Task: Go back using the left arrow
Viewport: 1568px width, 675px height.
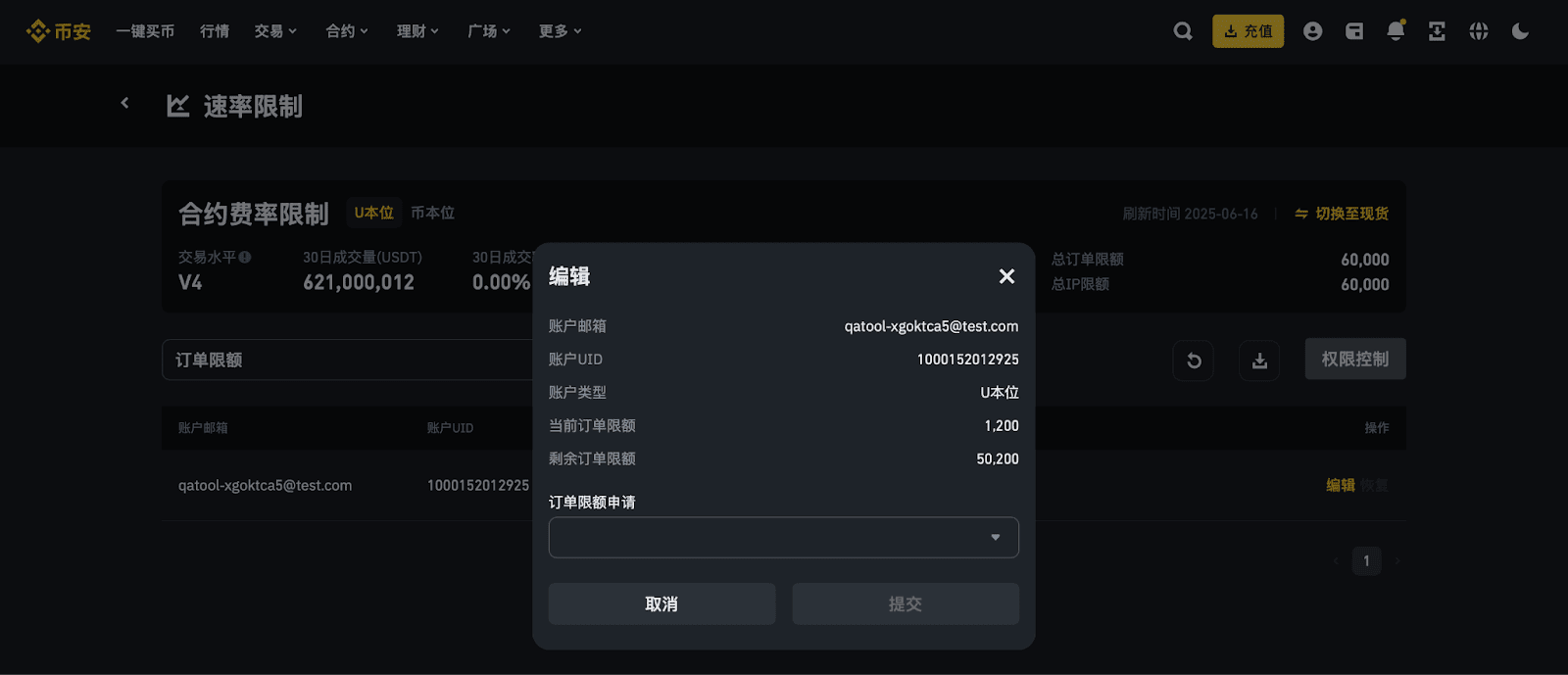Action: [x=124, y=103]
